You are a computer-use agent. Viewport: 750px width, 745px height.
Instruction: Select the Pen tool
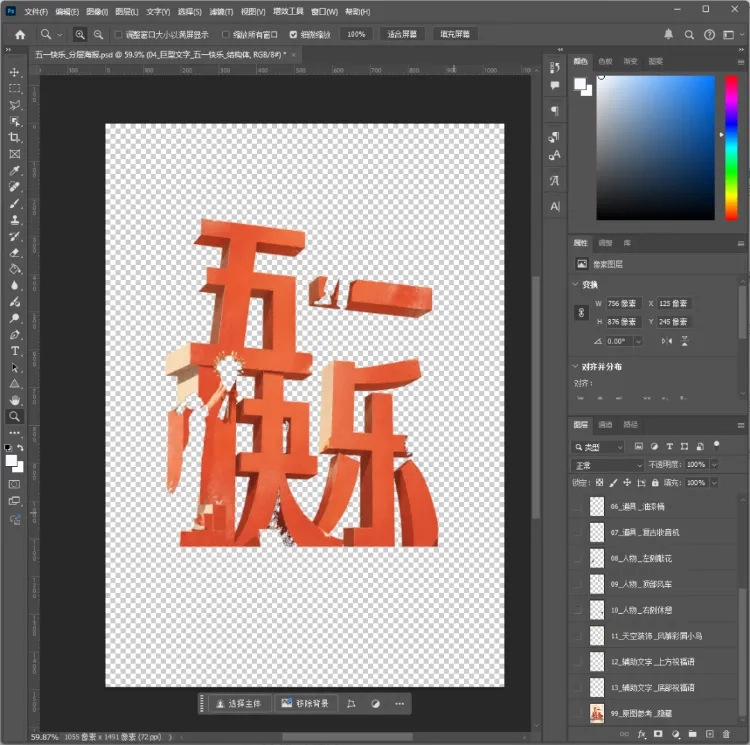(x=14, y=335)
